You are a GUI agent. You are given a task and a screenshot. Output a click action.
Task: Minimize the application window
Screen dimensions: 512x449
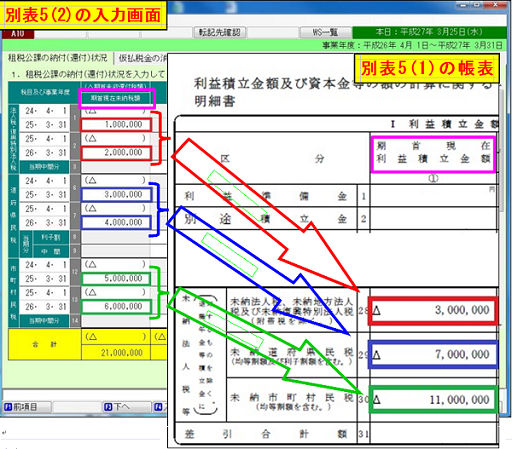pos(462,5)
